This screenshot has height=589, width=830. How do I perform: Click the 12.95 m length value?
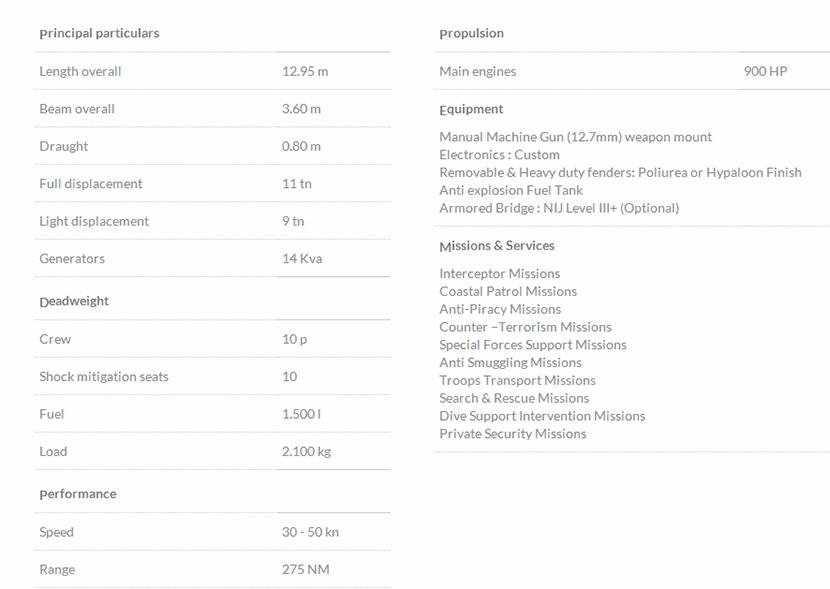pyautogui.click(x=305, y=71)
